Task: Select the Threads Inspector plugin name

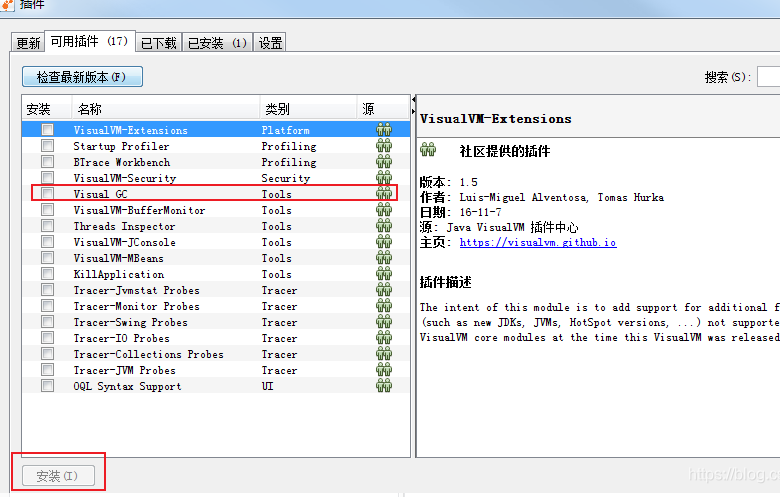Action: tap(124, 226)
